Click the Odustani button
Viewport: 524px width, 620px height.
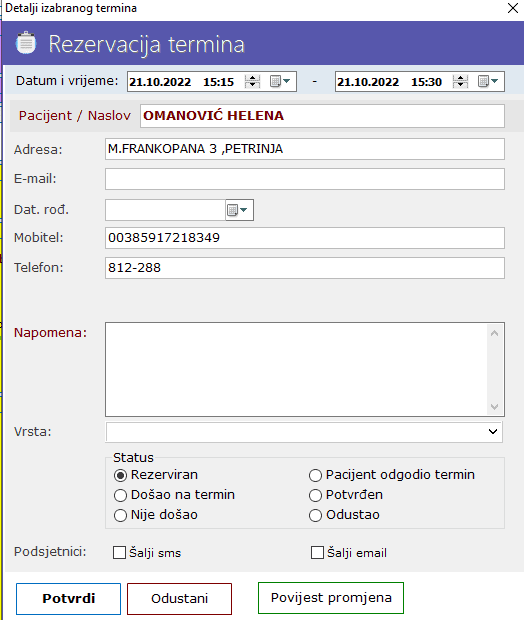180,598
